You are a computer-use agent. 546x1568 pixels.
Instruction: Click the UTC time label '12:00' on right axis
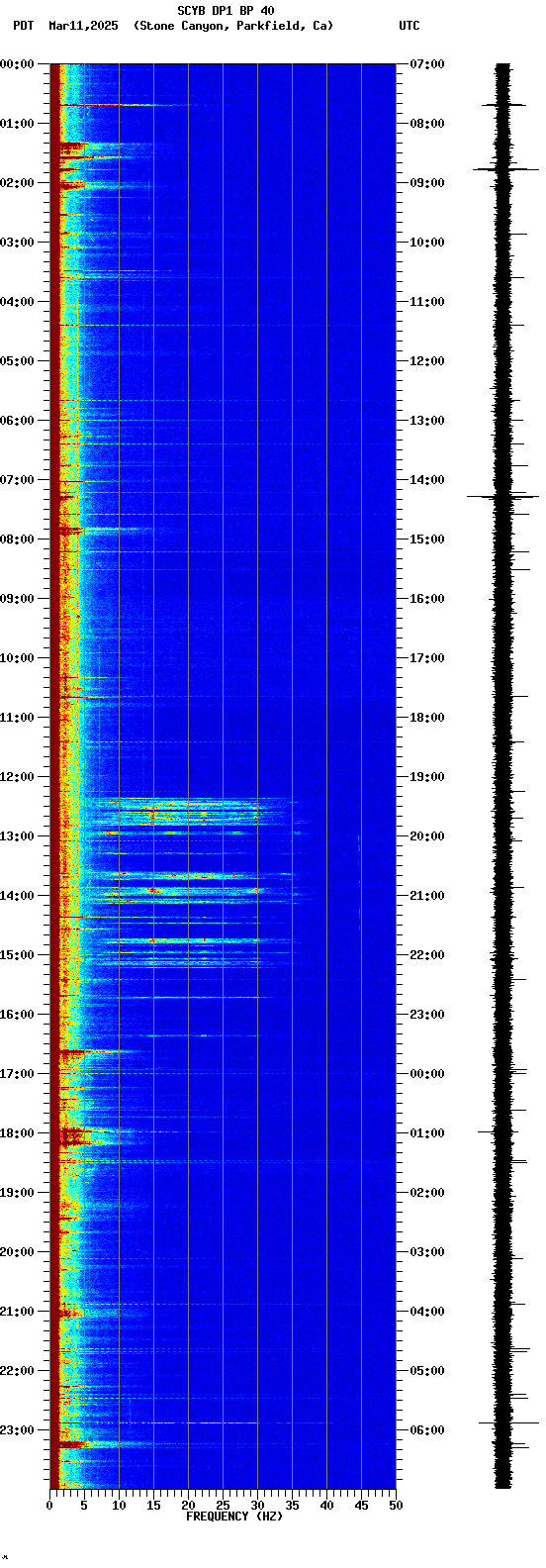(427, 361)
